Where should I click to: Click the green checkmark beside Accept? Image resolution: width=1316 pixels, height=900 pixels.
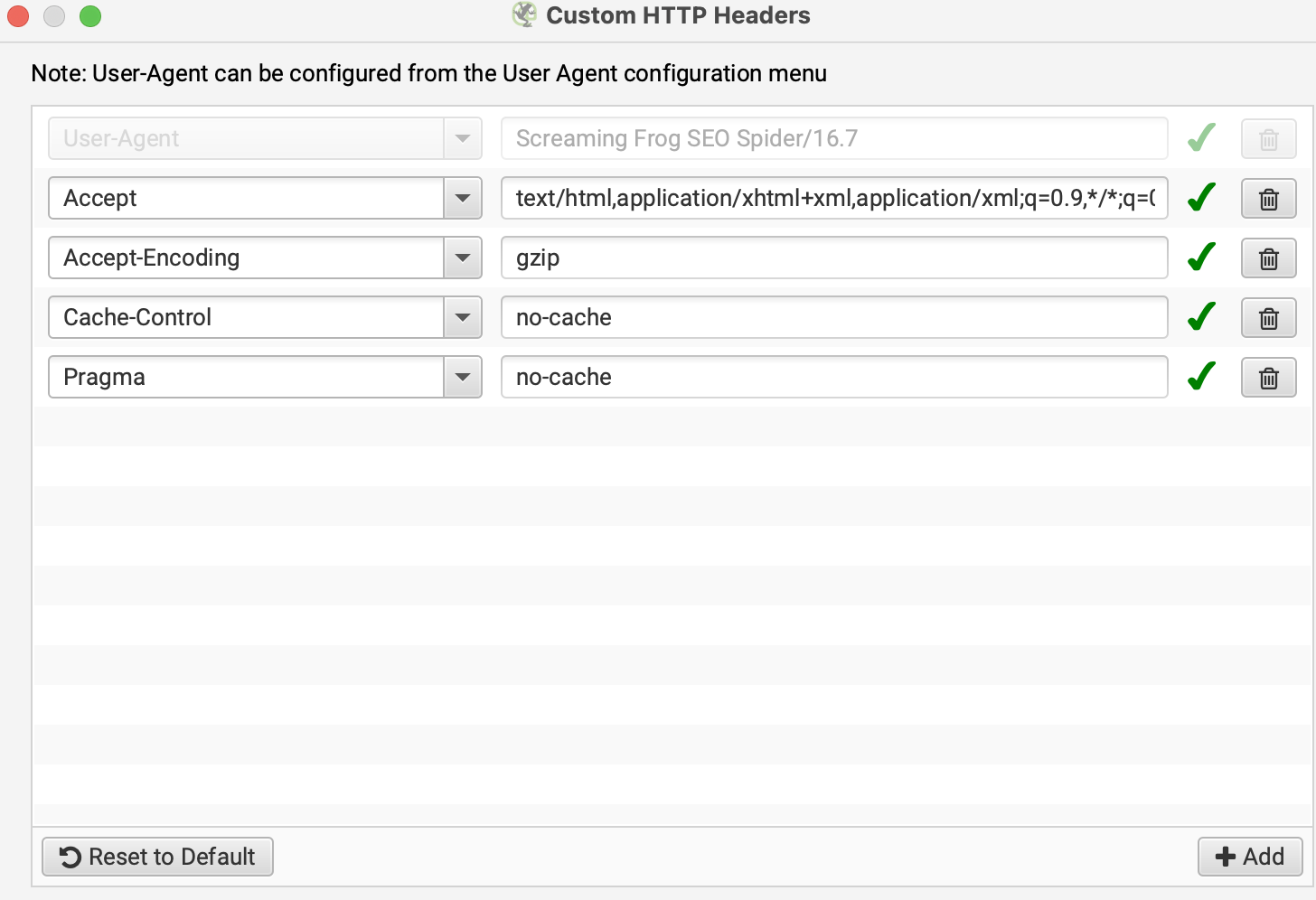[x=1201, y=197]
